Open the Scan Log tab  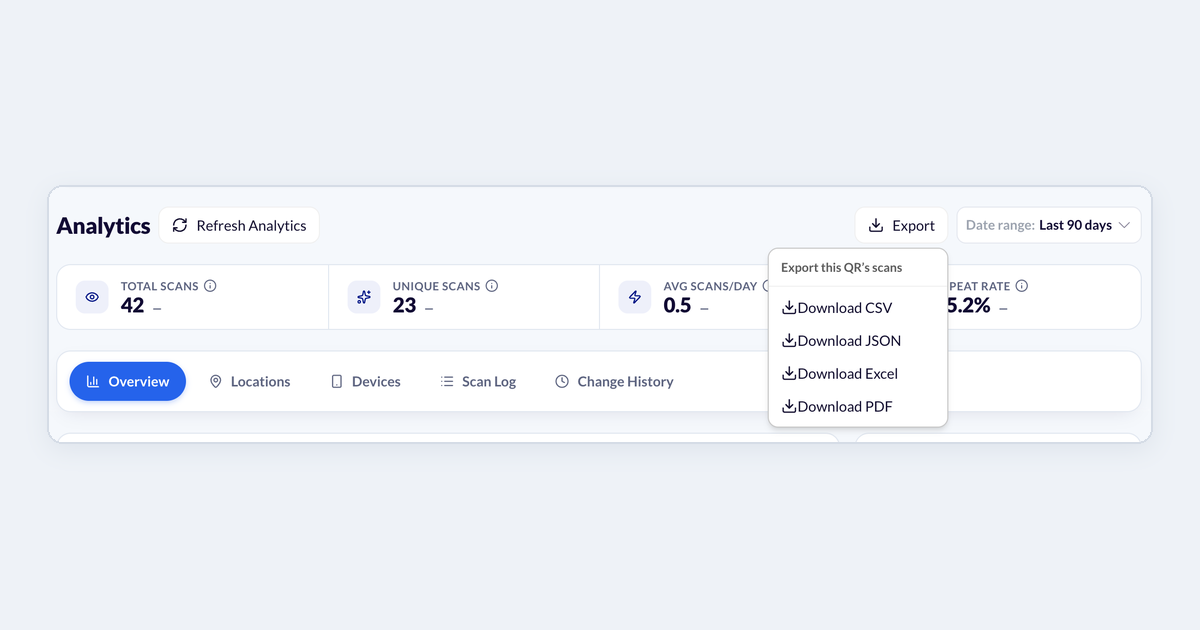coord(479,381)
